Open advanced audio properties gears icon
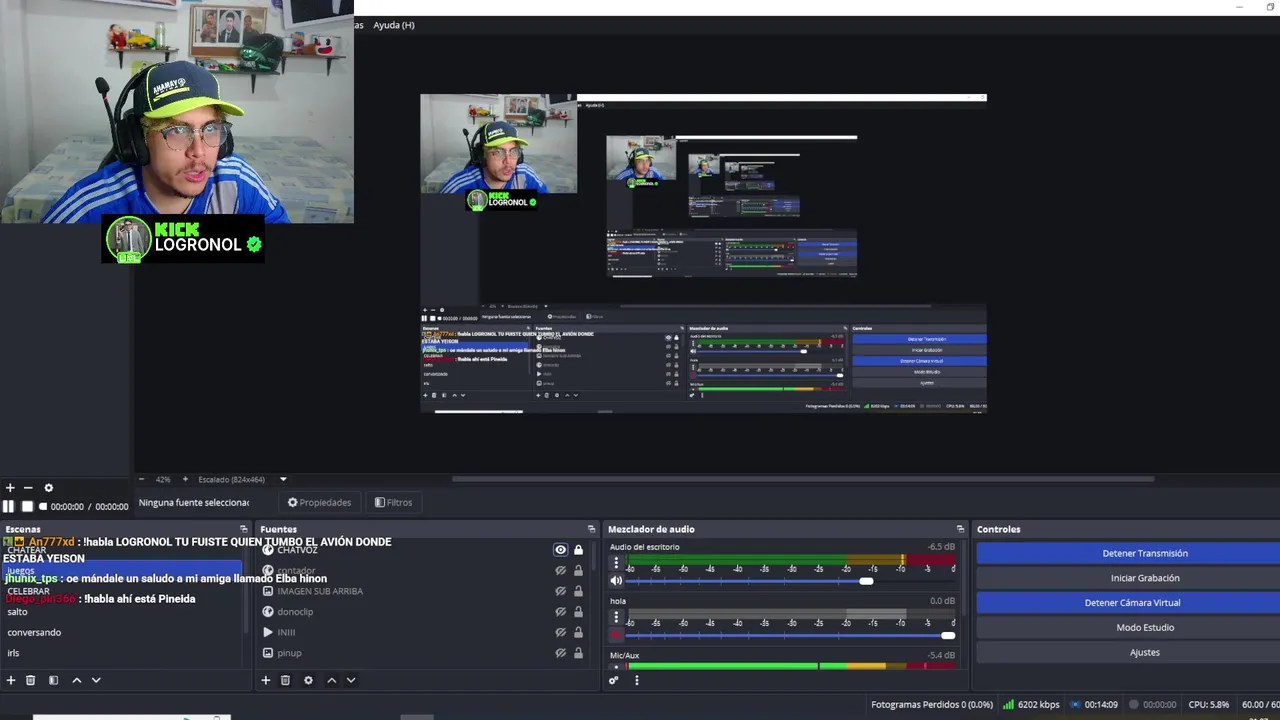 coord(614,680)
